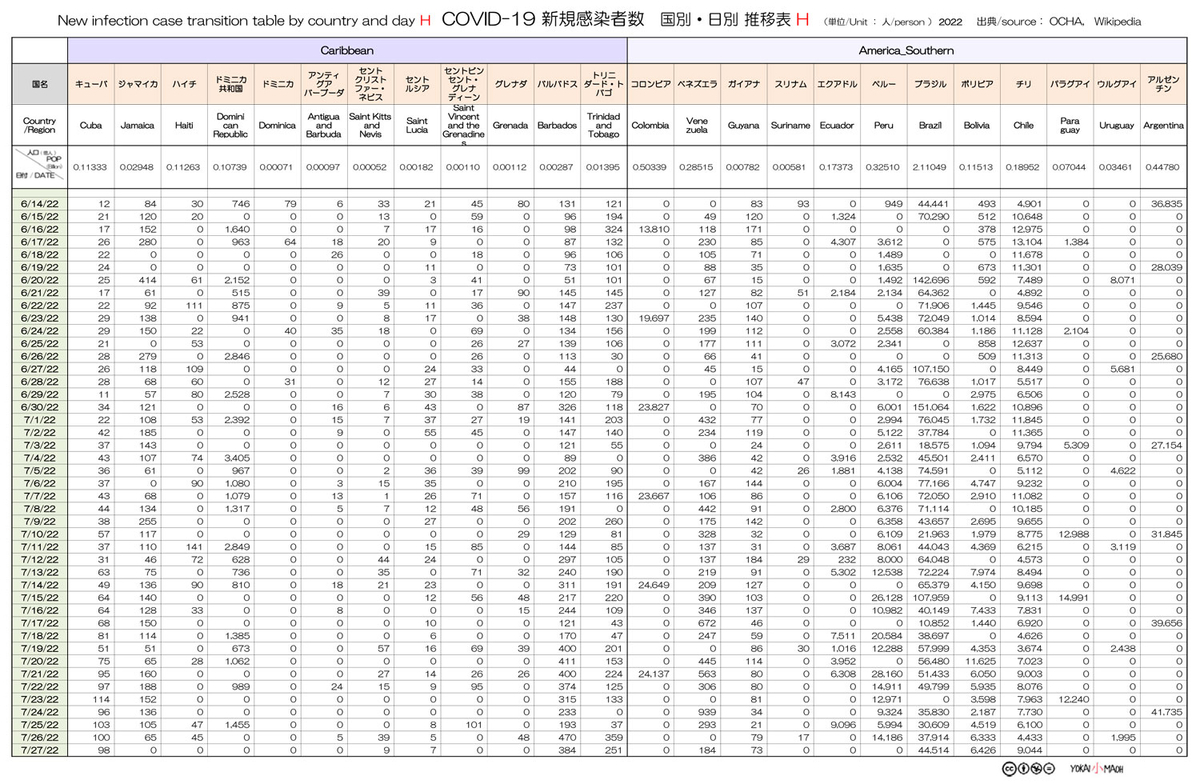Click population value 2.11049 for Brazil
The image size is (1200, 784).
point(930,167)
